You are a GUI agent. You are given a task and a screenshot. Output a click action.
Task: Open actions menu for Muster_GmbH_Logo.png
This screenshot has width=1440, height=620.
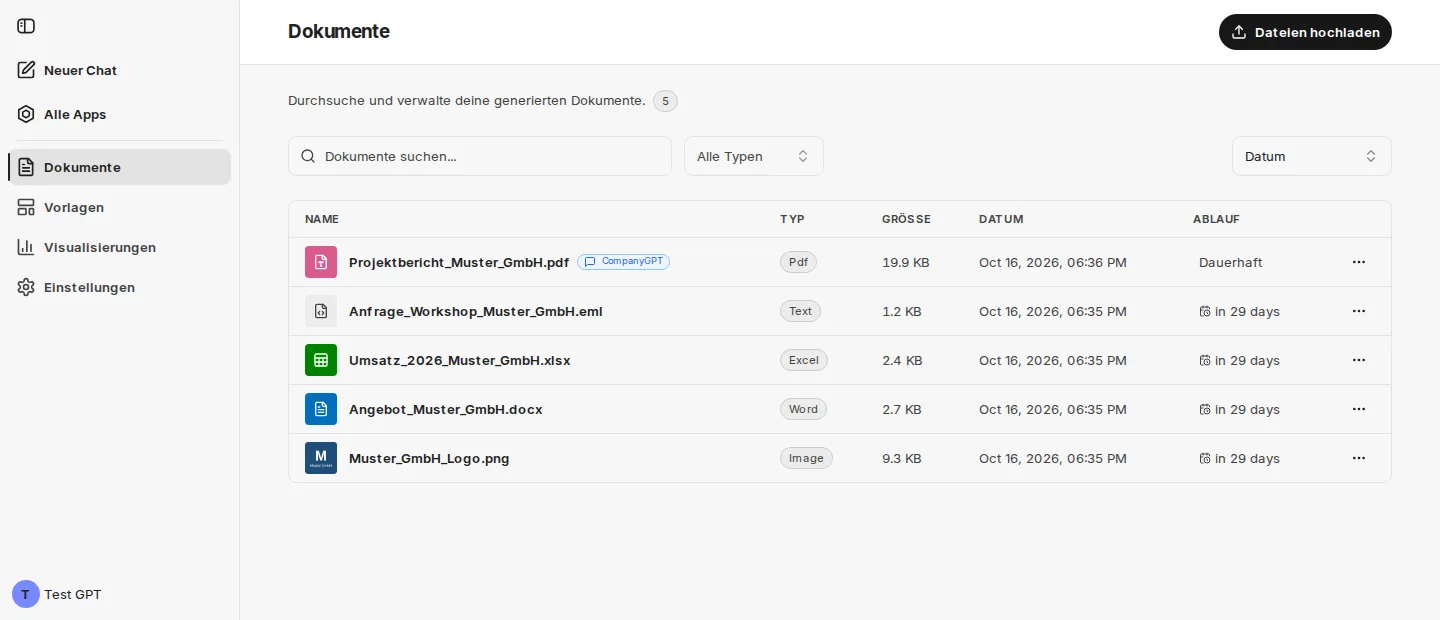[x=1359, y=458]
